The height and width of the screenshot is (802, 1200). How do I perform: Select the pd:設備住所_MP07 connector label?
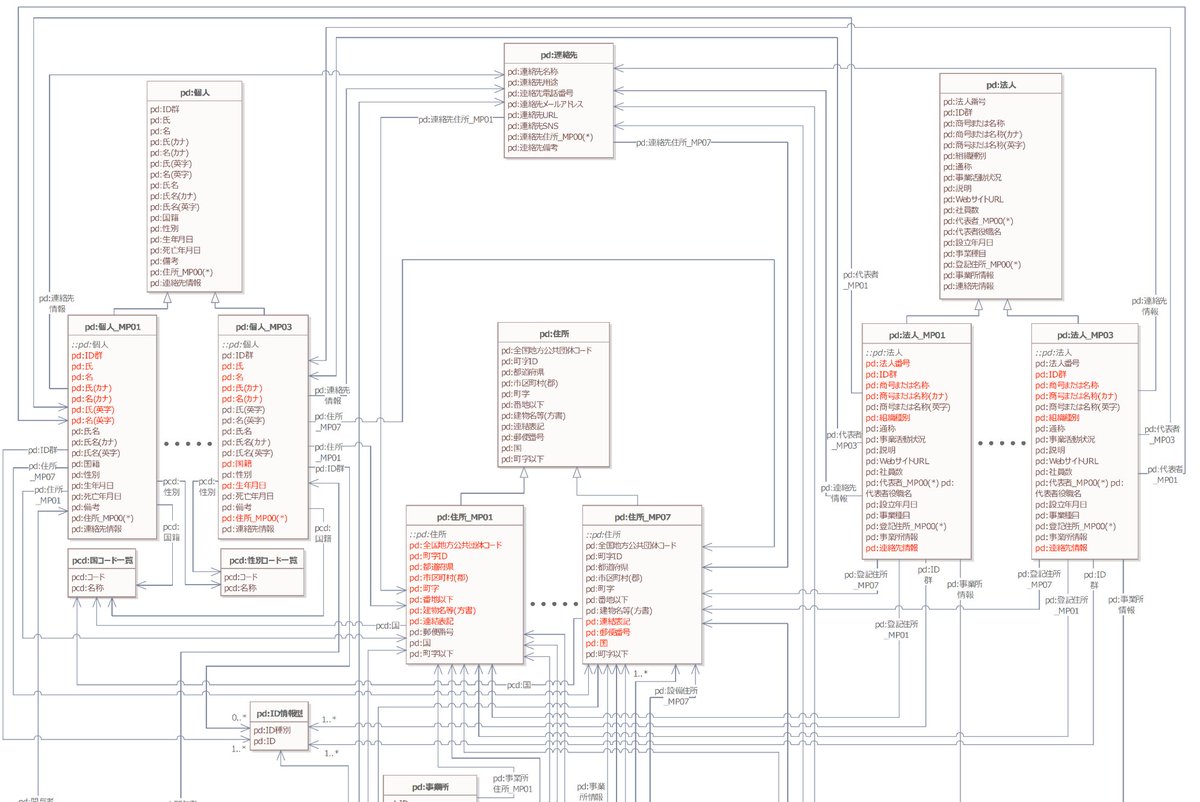click(677, 695)
